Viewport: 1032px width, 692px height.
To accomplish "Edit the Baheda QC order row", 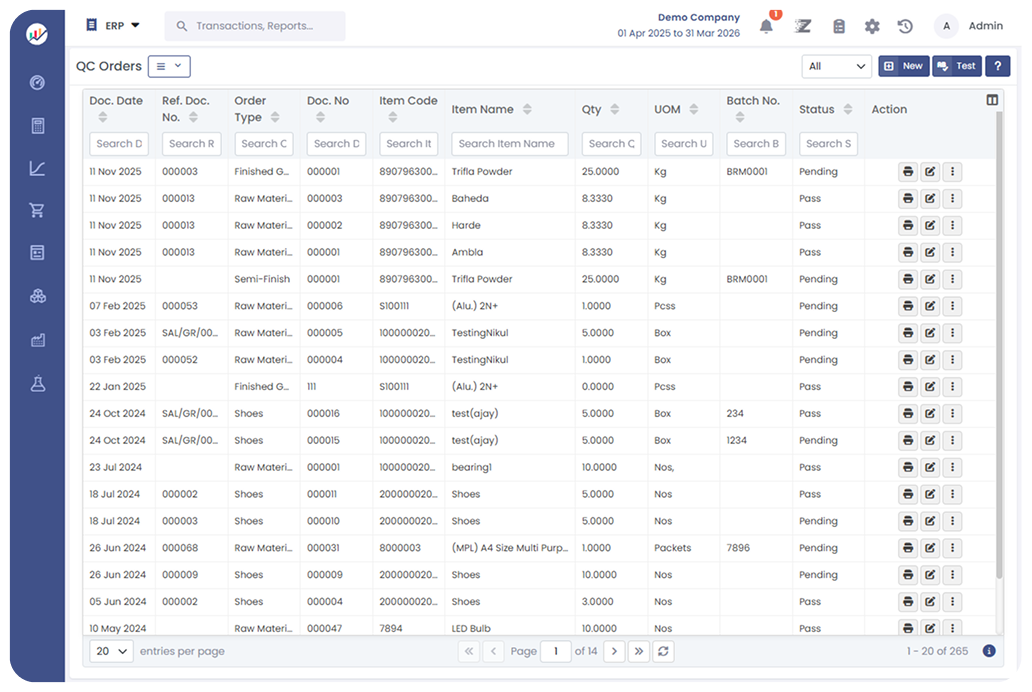I will (930, 199).
